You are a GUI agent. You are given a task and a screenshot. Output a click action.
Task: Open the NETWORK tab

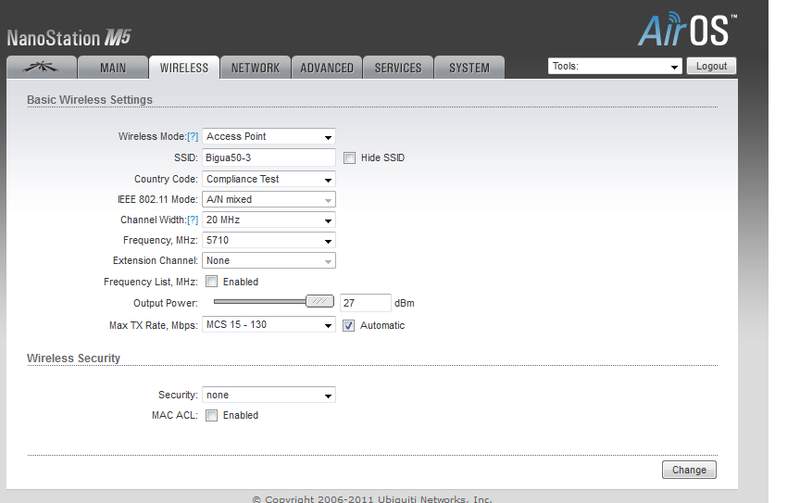pyautogui.click(x=255, y=67)
